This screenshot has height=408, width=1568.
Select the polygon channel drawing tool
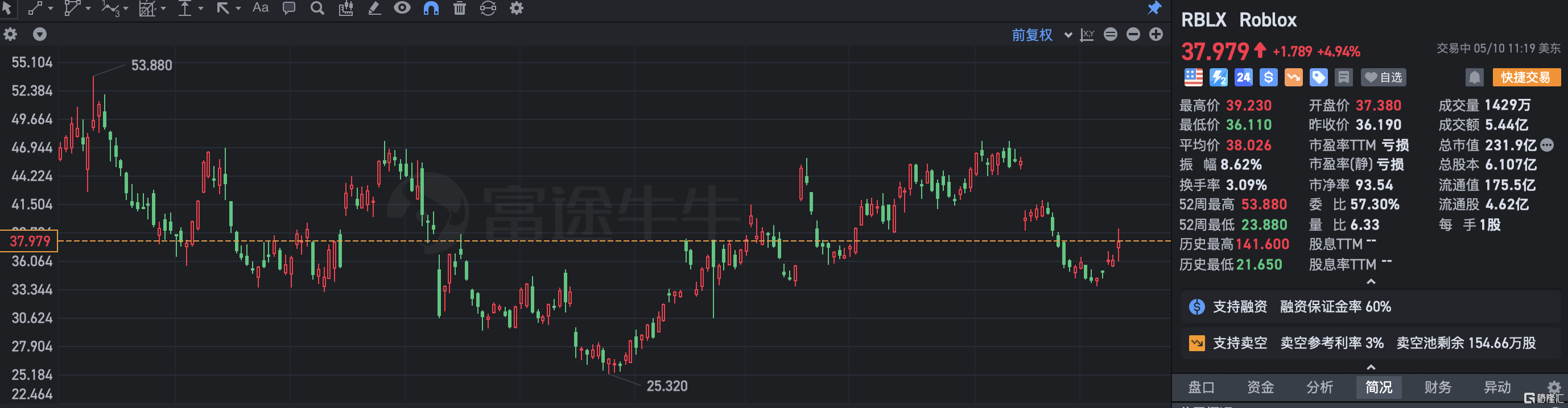pyautogui.click(x=72, y=8)
